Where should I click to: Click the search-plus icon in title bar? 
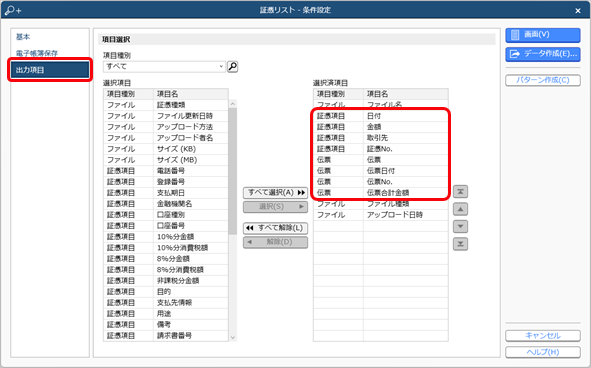click(13, 10)
